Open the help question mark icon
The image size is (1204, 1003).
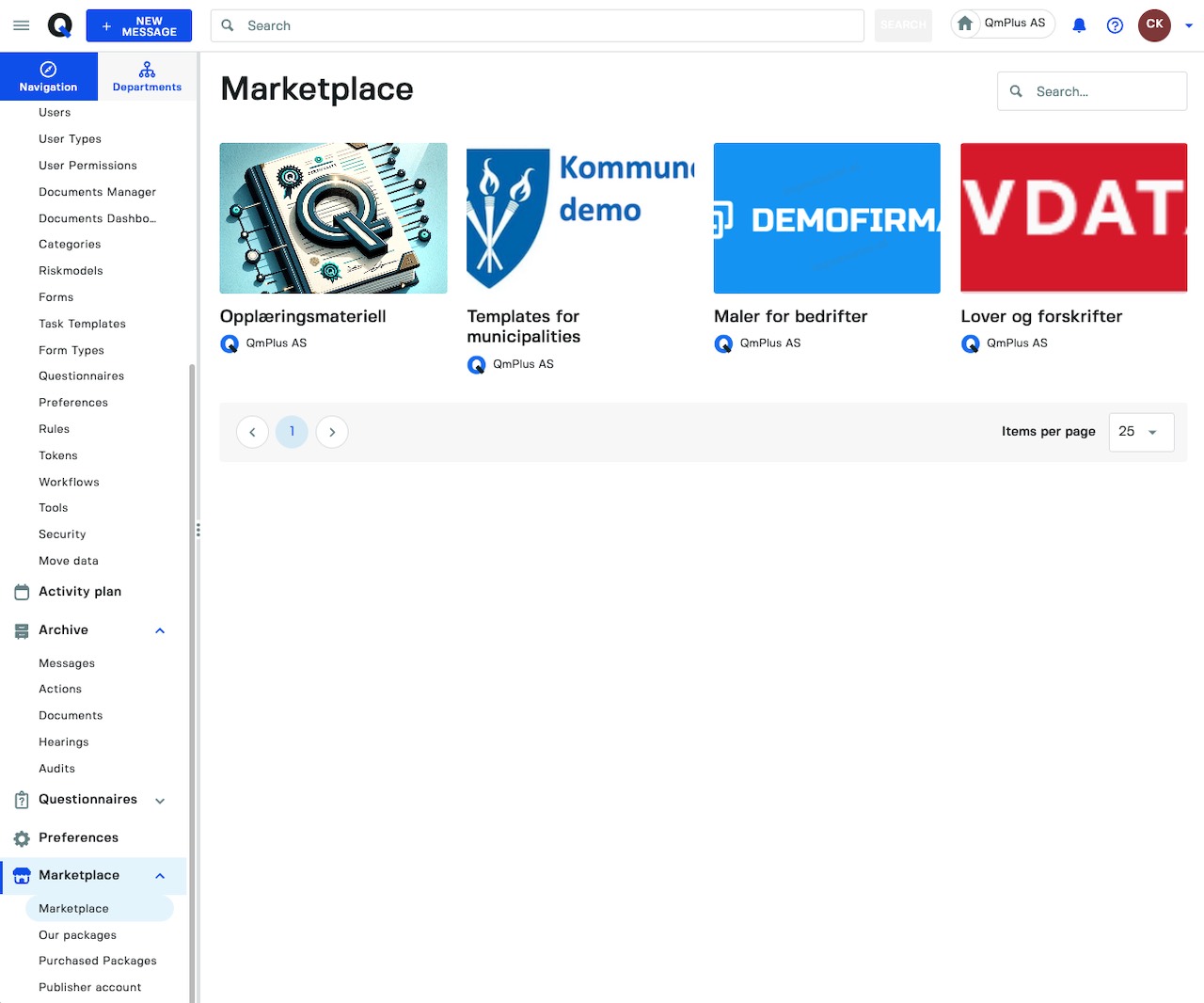[x=1115, y=25]
